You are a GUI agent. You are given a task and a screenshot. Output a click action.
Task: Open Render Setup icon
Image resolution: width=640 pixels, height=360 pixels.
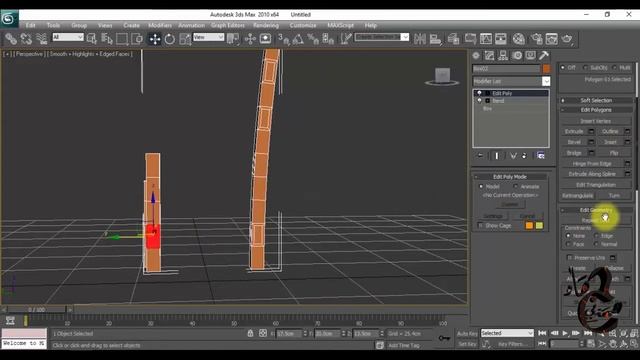(536, 39)
